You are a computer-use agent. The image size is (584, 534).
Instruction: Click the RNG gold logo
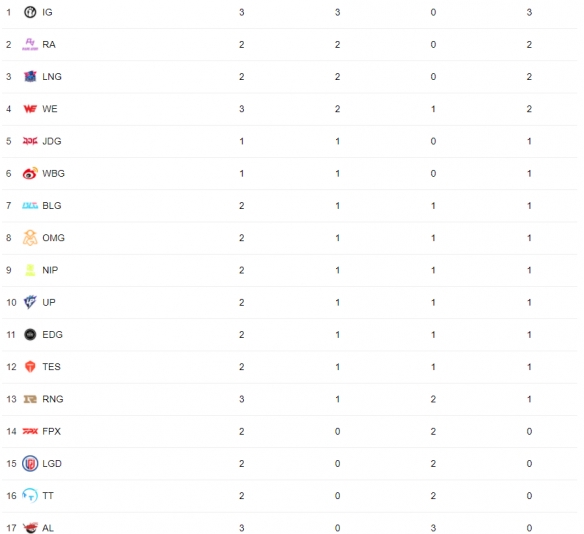(x=30, y=399)
